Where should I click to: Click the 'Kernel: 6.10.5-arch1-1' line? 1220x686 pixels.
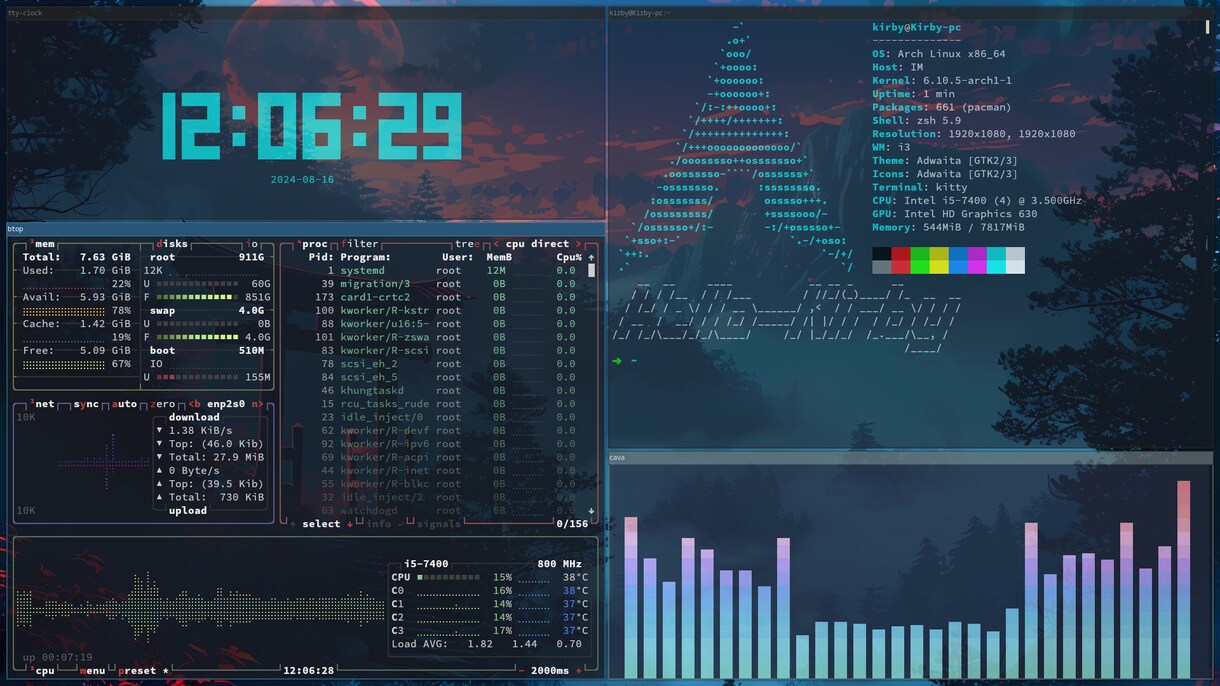[x=942, y=81]
